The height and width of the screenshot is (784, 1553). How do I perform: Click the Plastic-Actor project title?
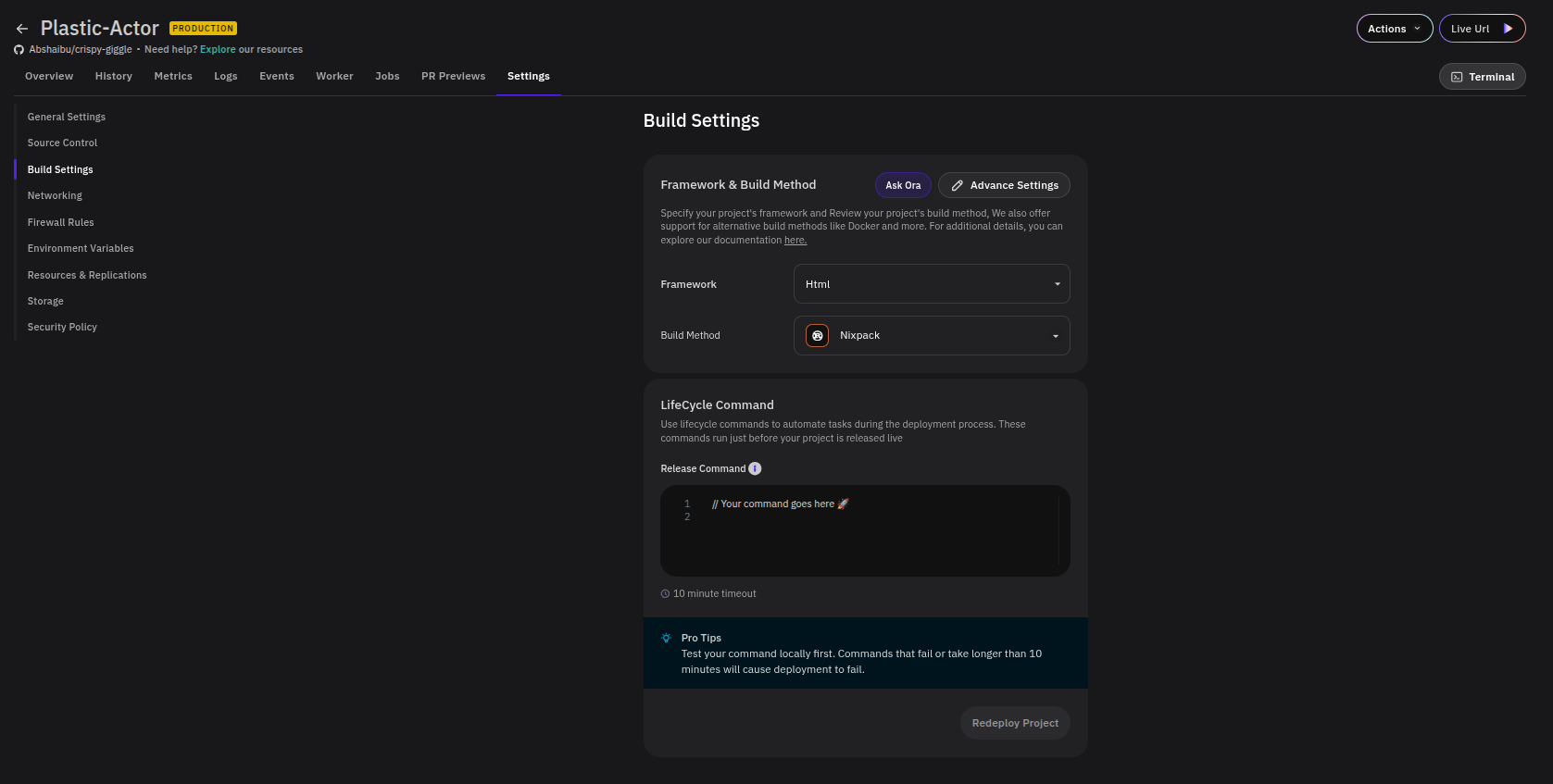100,29
